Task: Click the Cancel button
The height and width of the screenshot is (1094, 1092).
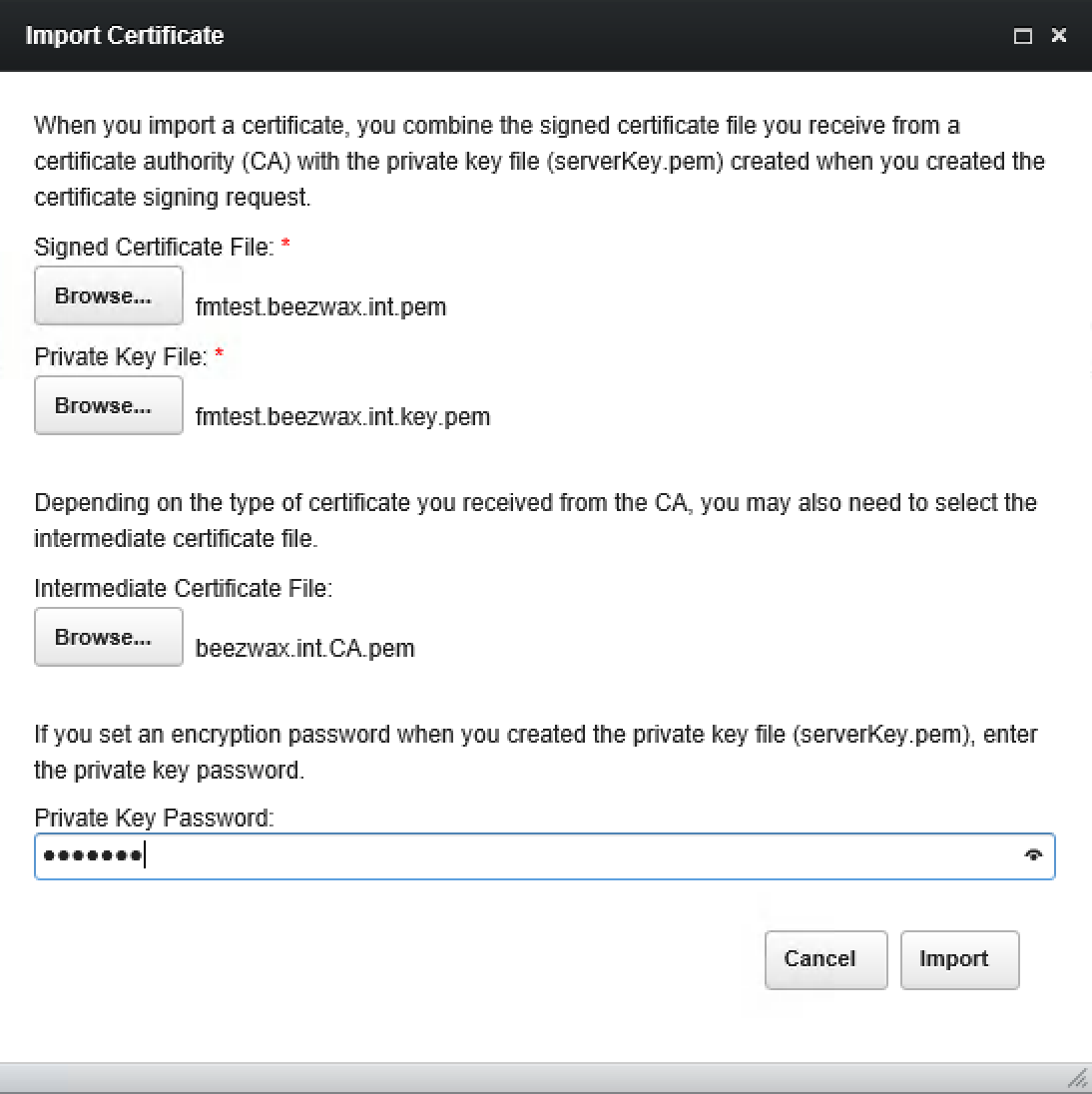Action: click(824, 959)
